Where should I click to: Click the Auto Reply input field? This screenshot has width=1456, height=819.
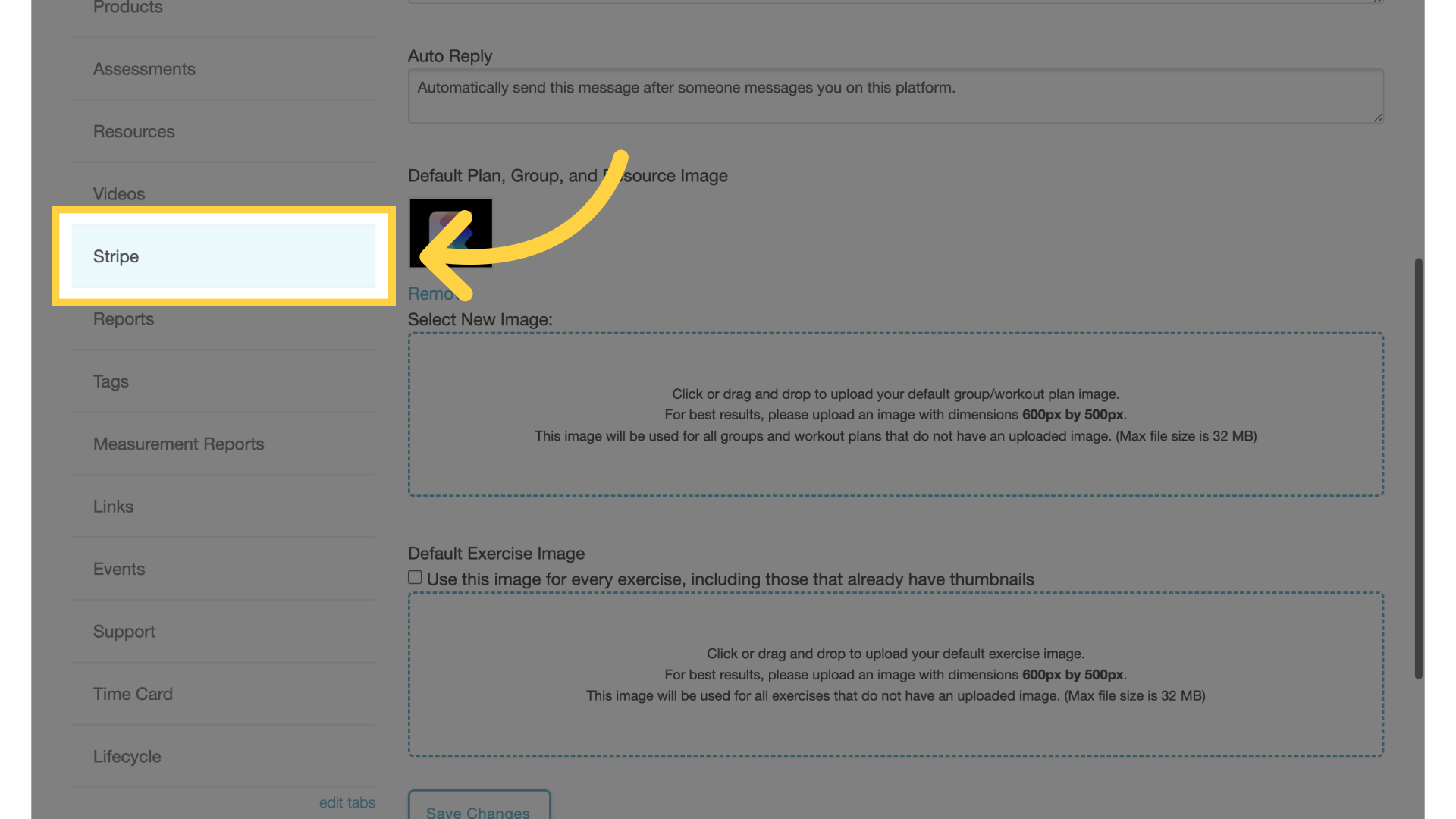[x=895, y=95]
